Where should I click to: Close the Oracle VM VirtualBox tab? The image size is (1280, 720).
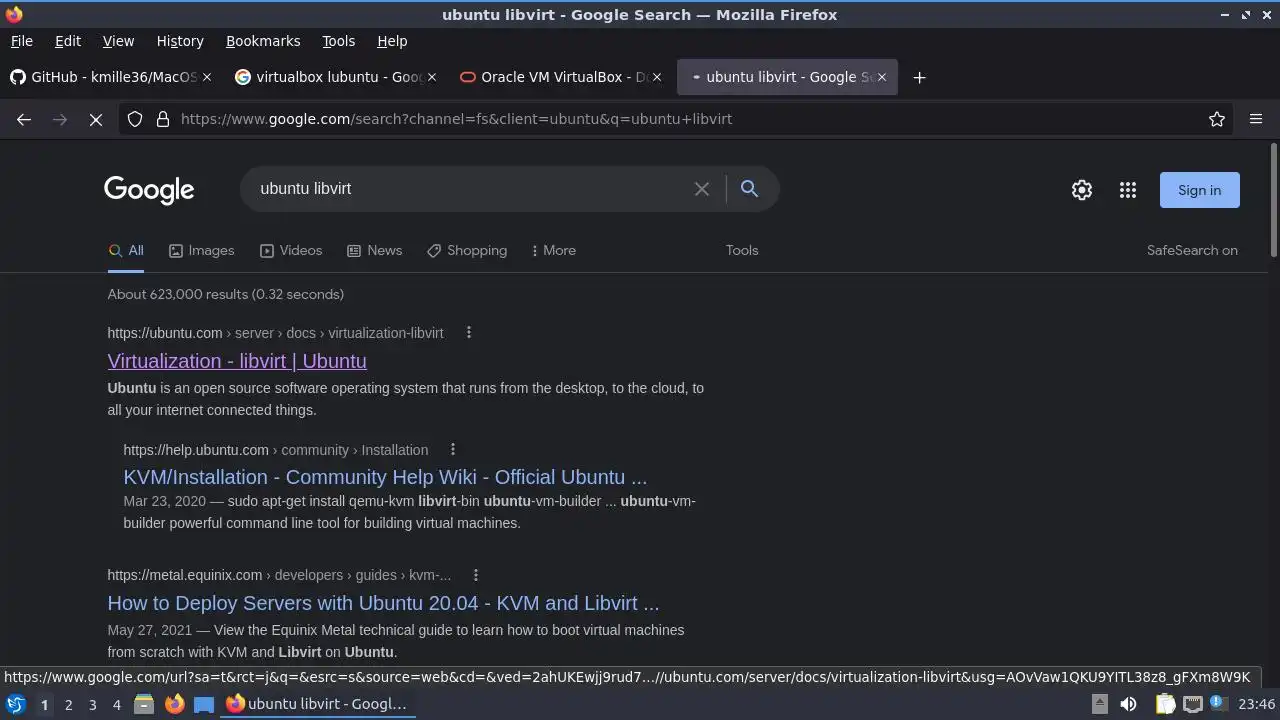[x=657, y=77]
